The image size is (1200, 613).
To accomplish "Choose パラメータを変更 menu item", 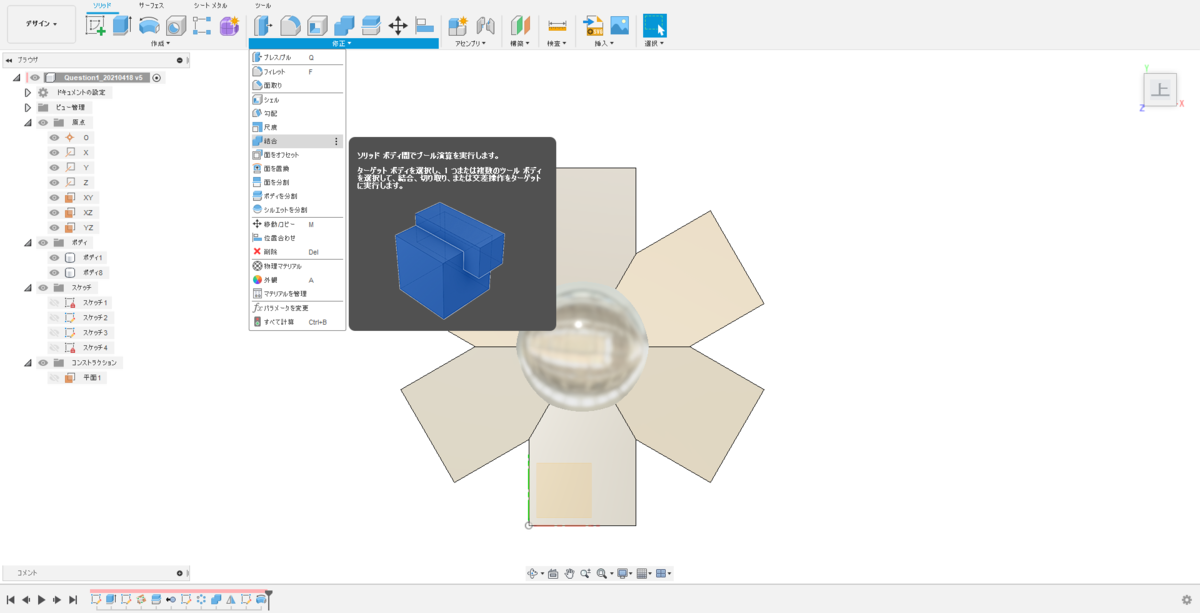I will tap(298, 308).
